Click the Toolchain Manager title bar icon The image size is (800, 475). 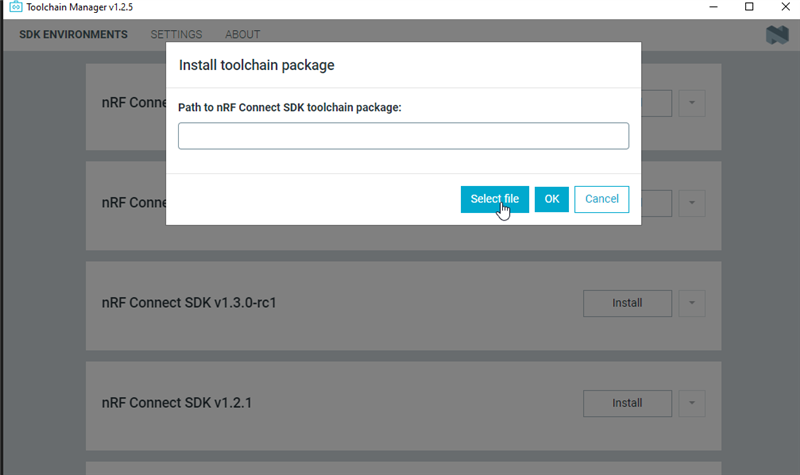tap(16, 7)
